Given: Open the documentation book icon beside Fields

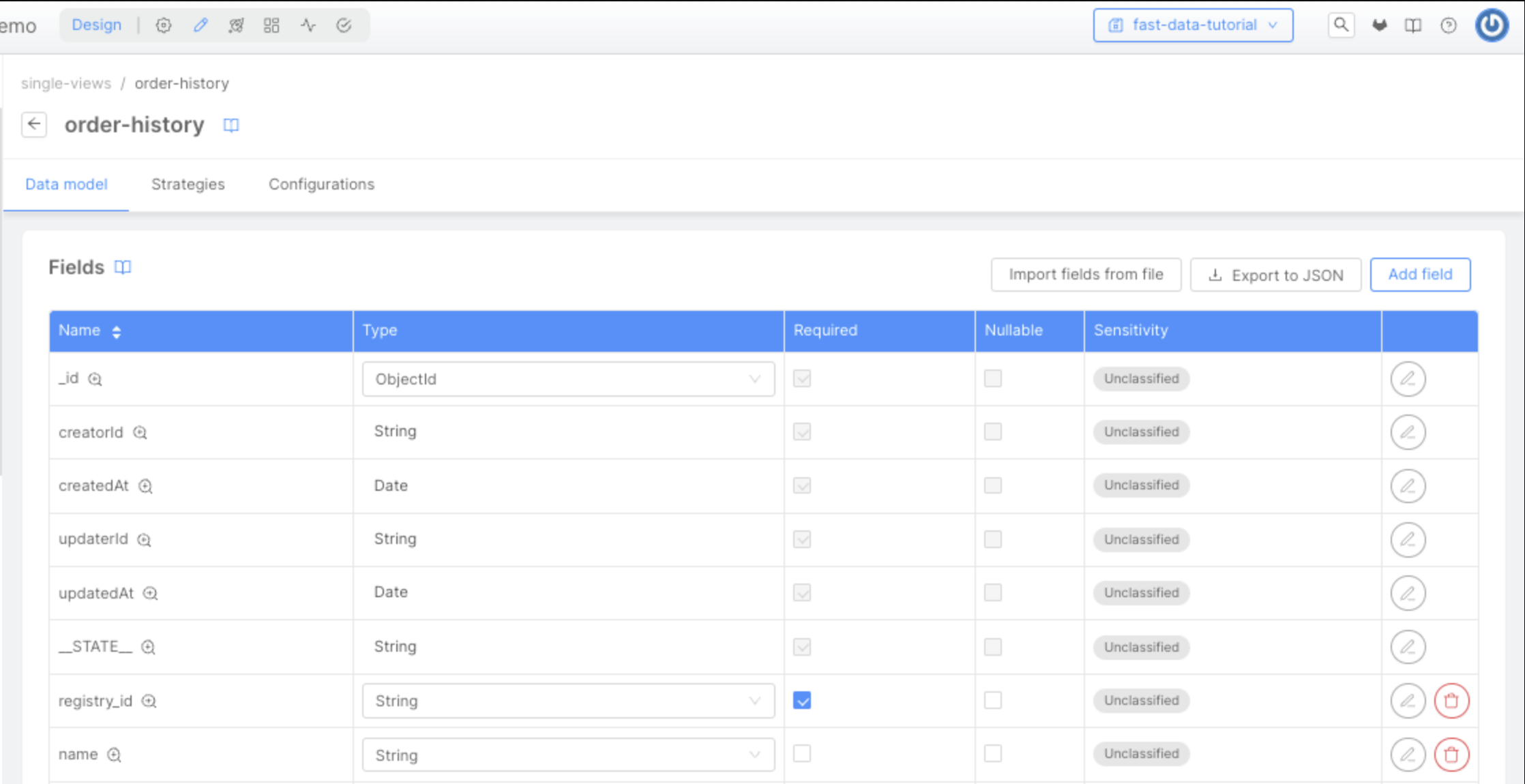Looking at the screenshot, I should (123, 267).
